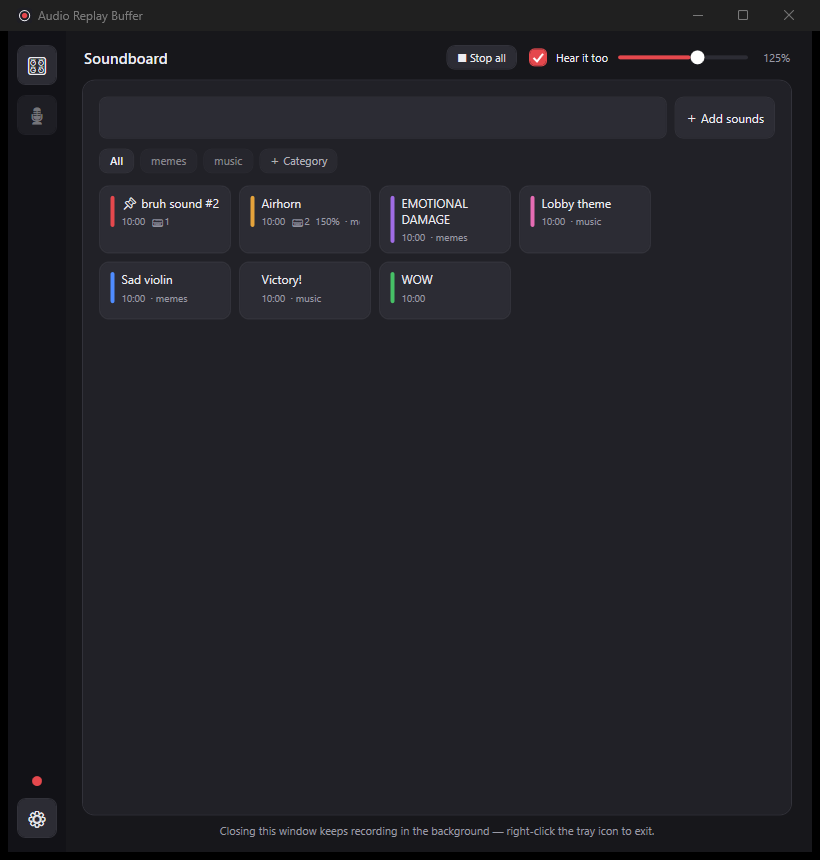Open the settings gear icon
This screenshot has width=820, height=860.
coord(37,818)
